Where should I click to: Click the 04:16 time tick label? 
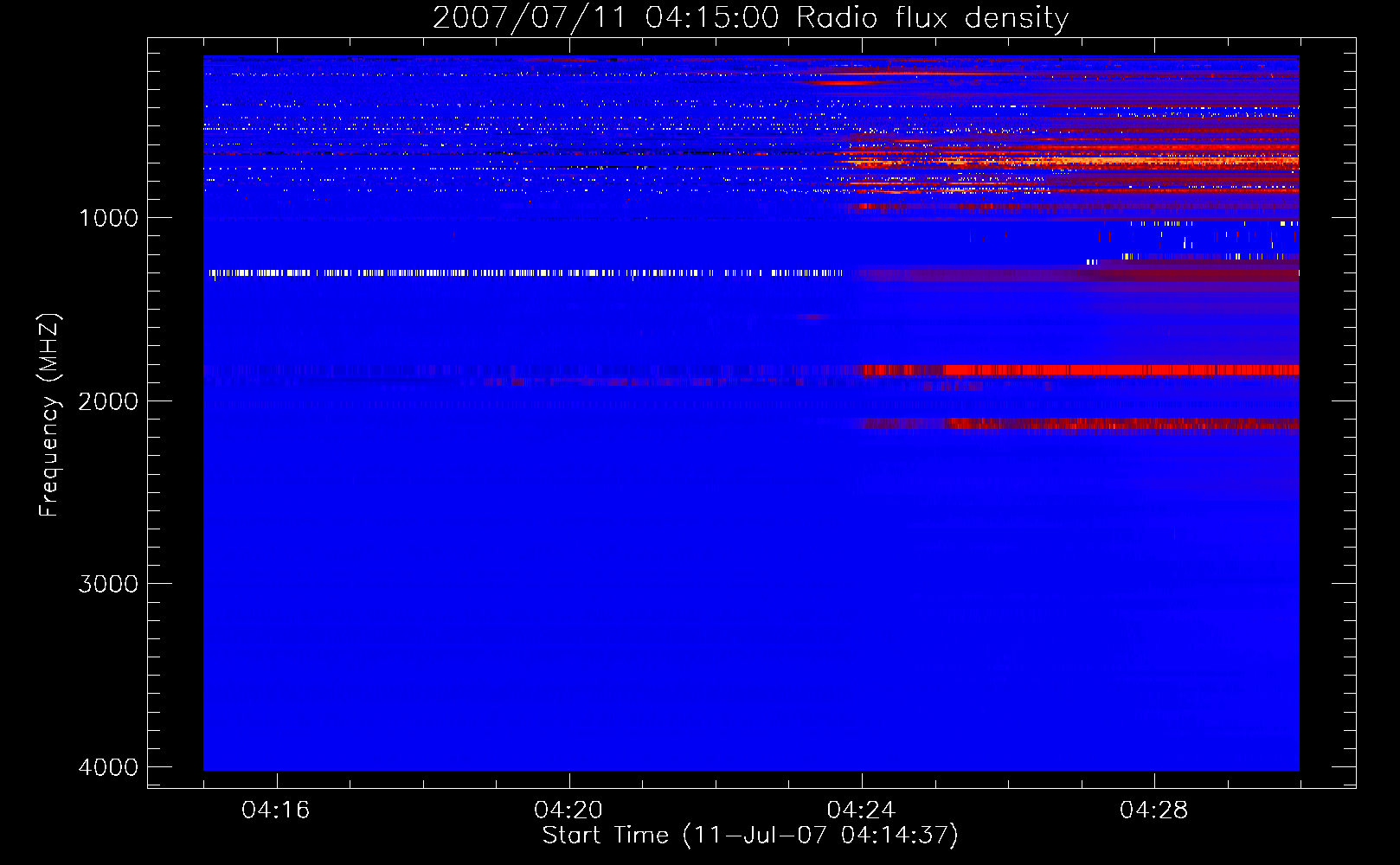tap(276, 811)
